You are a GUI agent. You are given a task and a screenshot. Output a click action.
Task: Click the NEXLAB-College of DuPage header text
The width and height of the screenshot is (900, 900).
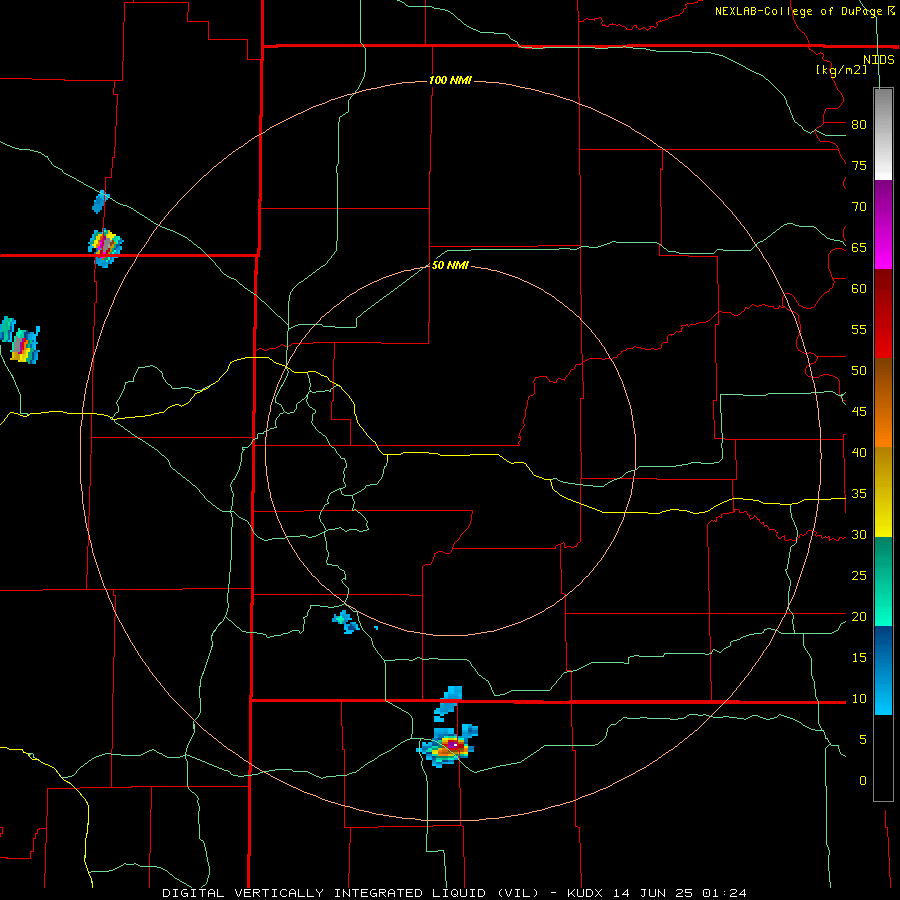pos(798,11)
